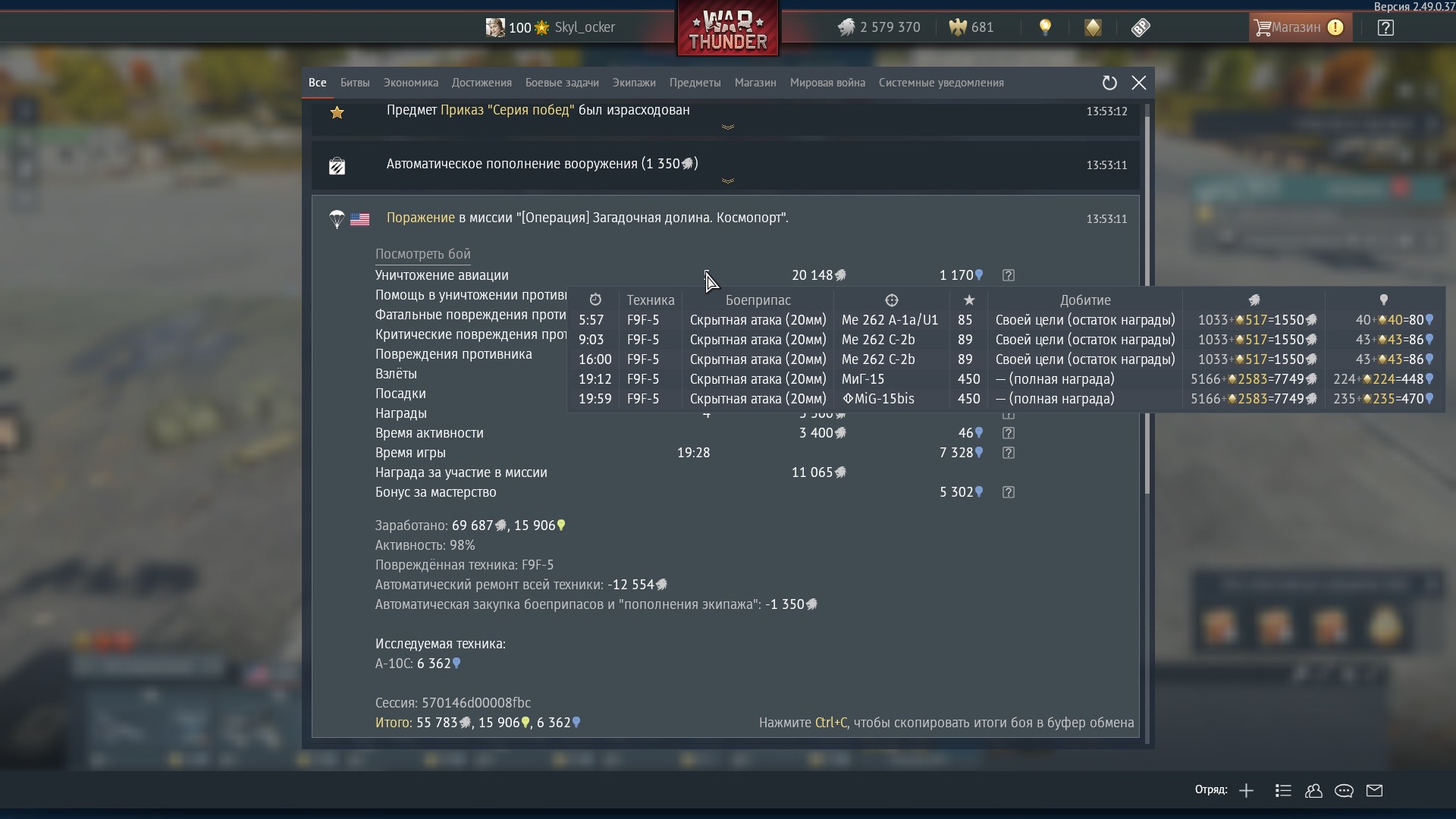The width and height of the screenshot is (1456, 819).
Task: Expand the automatic weapon replenishment entry
Action: (x=727, y=180)
